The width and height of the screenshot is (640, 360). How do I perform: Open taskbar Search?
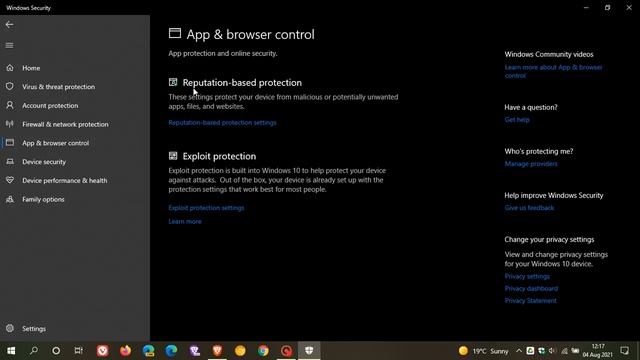(x=34, y=351)
